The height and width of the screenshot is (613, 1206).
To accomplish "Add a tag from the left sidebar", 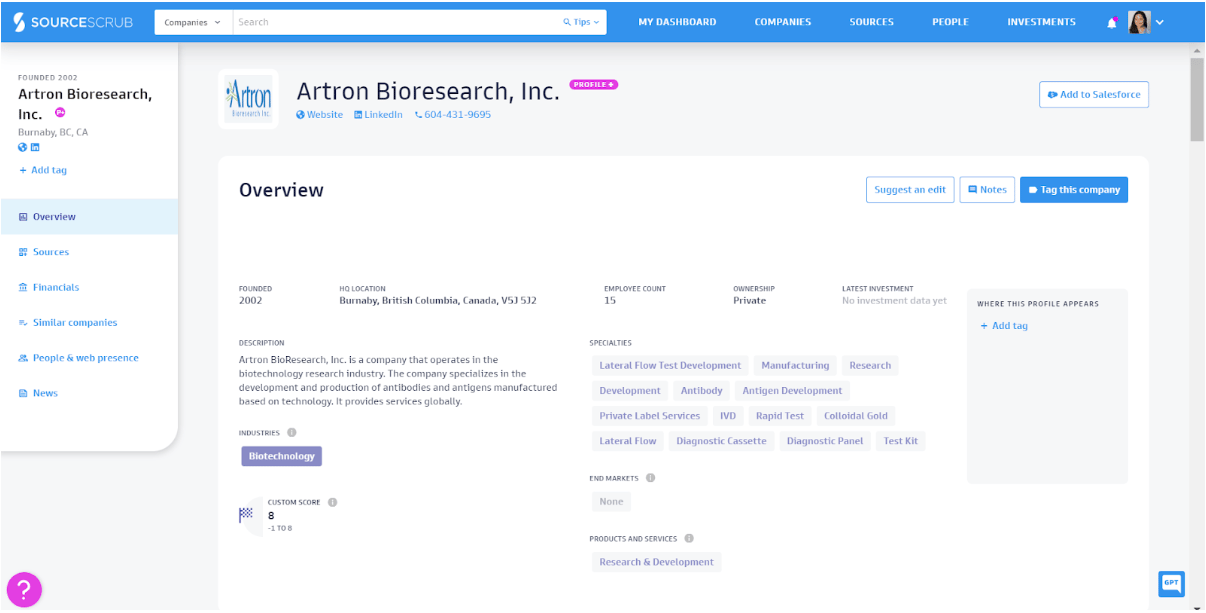I will pyautogui.click(x=43, y=170).
